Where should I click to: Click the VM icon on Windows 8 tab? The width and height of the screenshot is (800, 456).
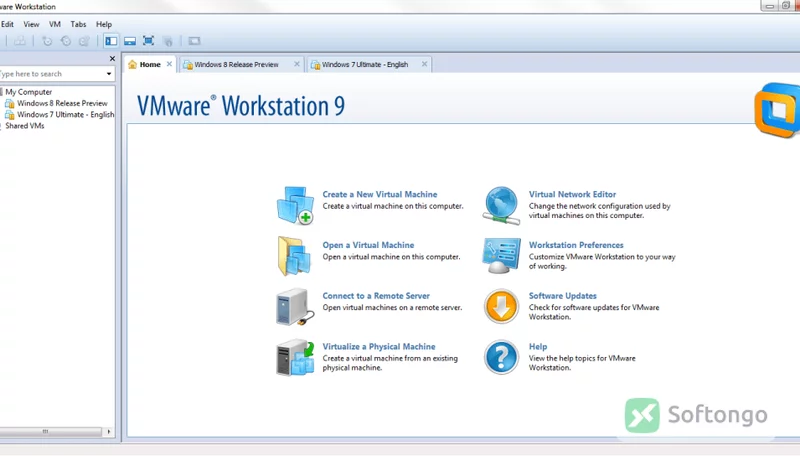point(188,65)
